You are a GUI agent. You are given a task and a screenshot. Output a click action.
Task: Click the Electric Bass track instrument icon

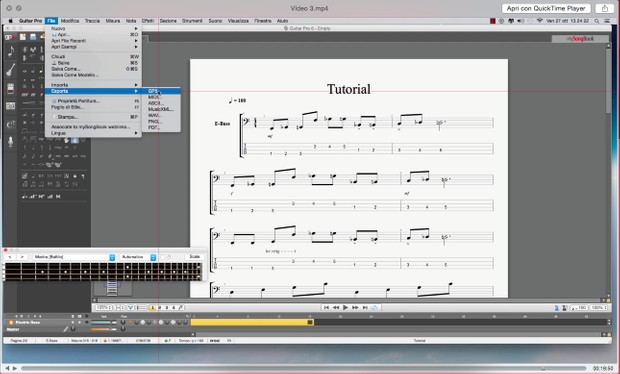11,323
